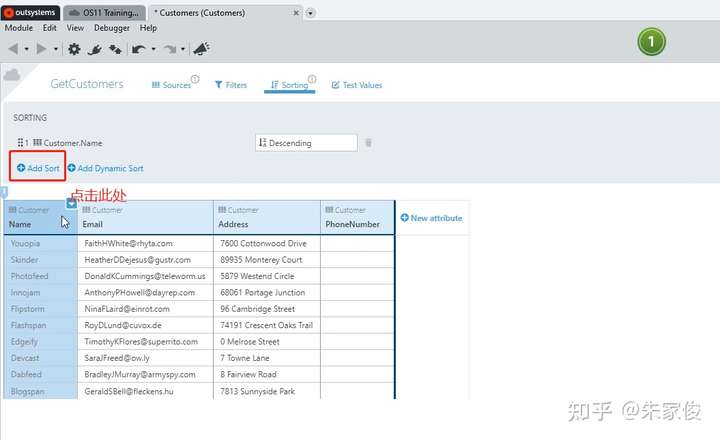Click the 5879 Westend Circle address cell
Viewport: 720px width, 440px height.
coord(267,276)
